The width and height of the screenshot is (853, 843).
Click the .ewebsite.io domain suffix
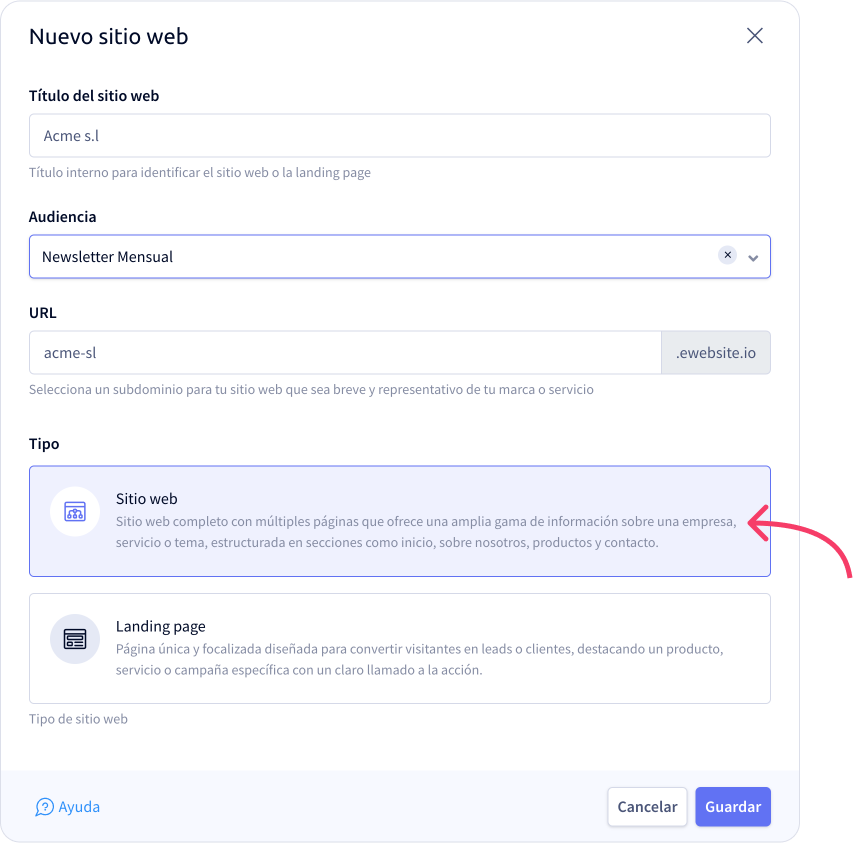(716, 352)
